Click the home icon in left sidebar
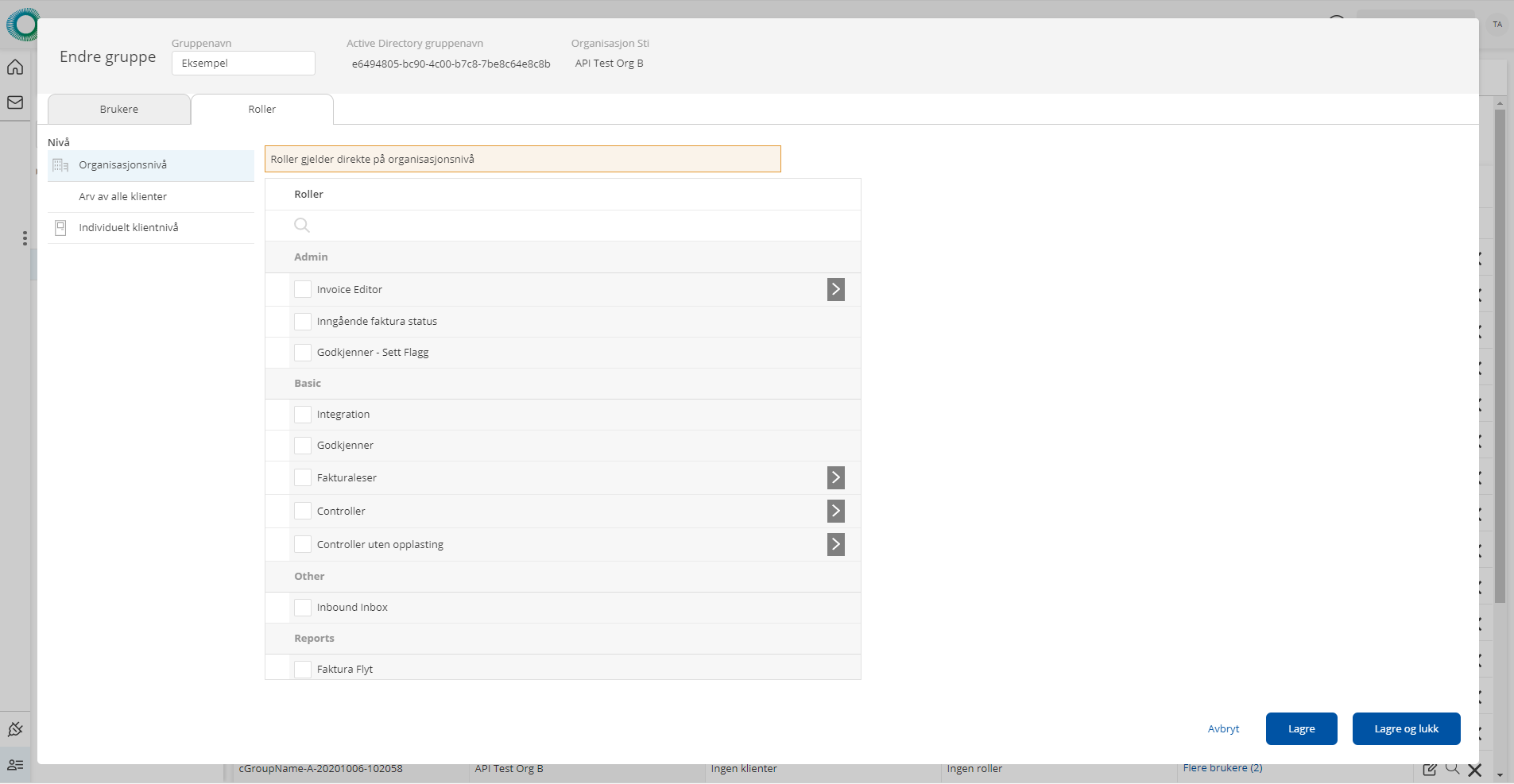1514x784 pixels. (15, 68)
